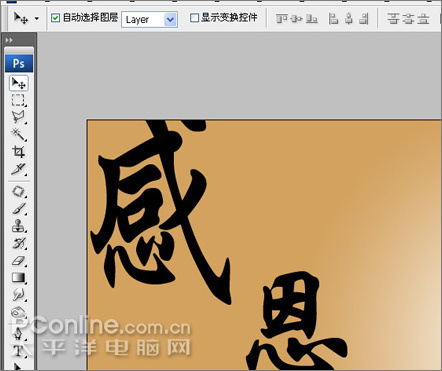Align bottom edges of layers
The width and height of the screenshot is (442, 371).
(312, 19)
